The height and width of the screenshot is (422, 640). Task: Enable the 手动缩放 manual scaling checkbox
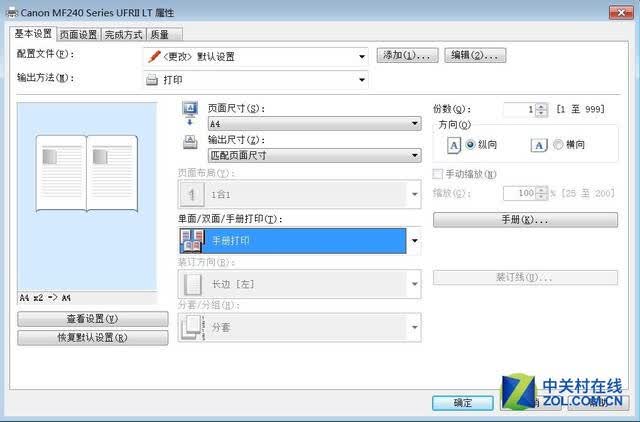437,174
